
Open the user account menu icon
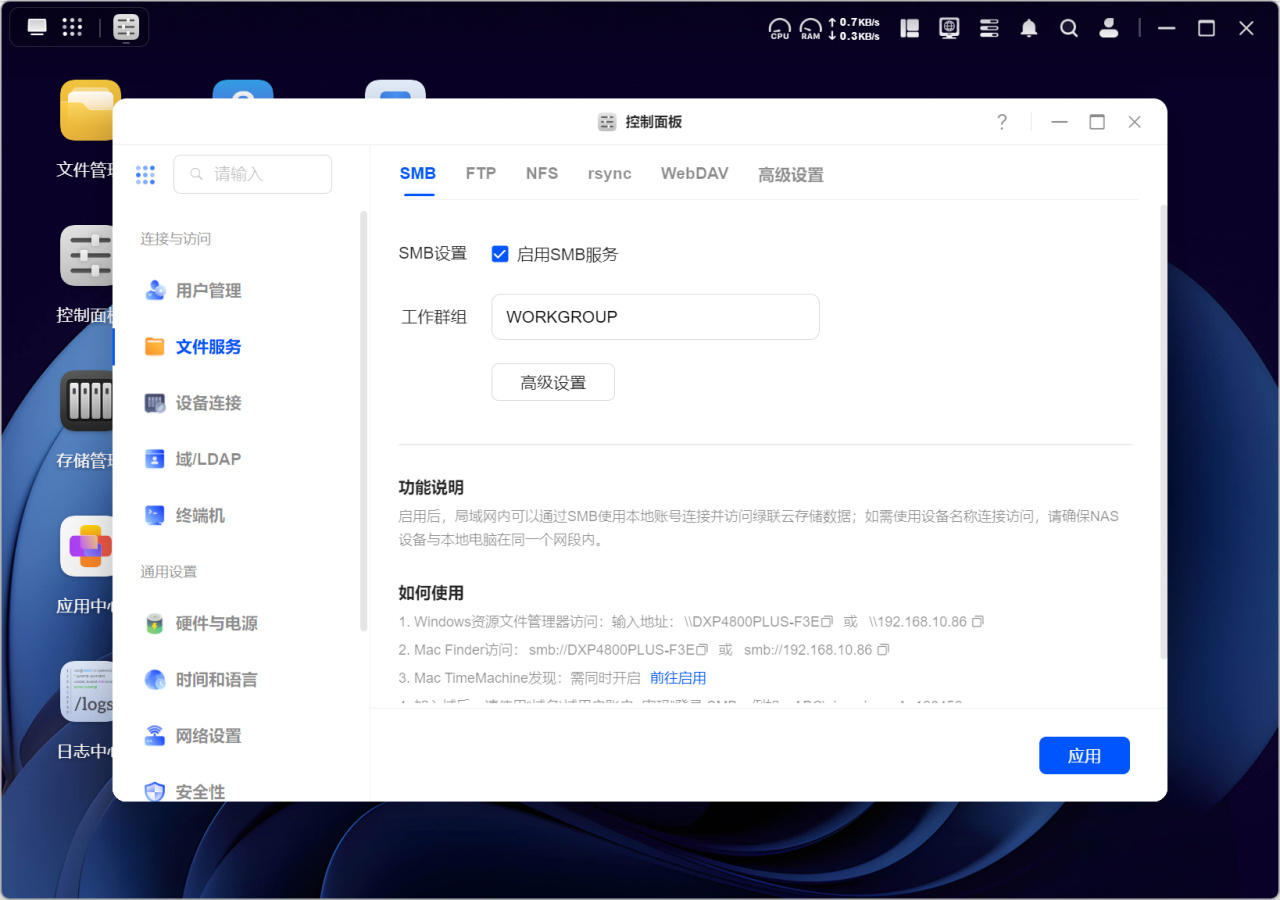click(1109, 28)
